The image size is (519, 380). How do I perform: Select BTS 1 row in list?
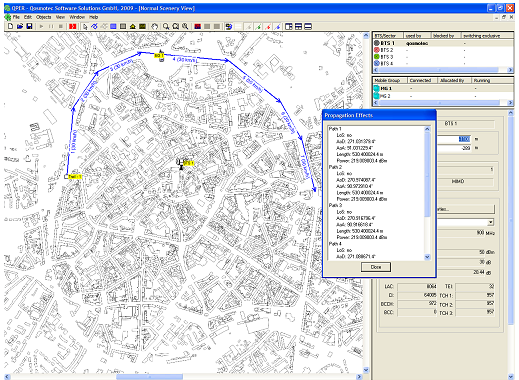coord(442,43)
